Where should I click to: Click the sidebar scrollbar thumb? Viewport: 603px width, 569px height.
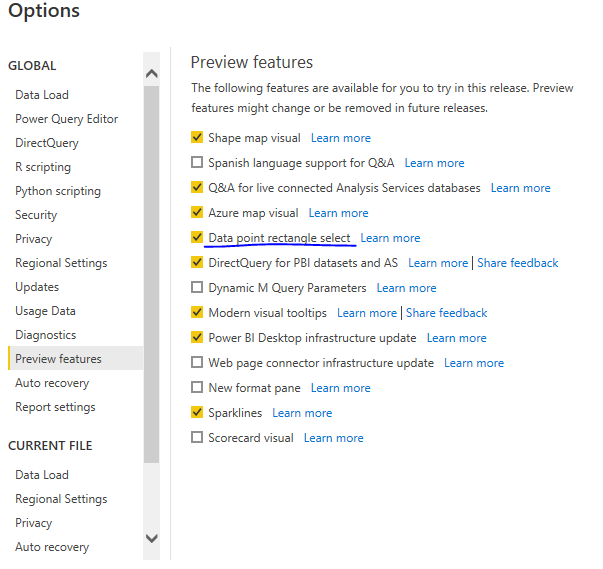[x=152, y=275]
